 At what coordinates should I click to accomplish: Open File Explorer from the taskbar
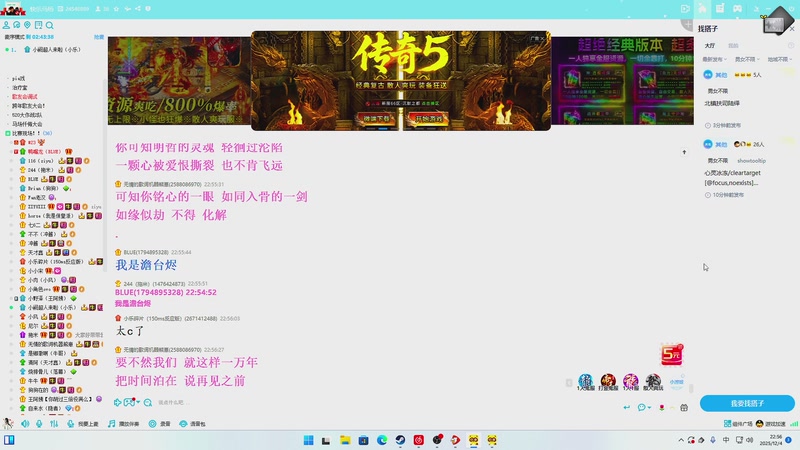[x=345, y=440]
